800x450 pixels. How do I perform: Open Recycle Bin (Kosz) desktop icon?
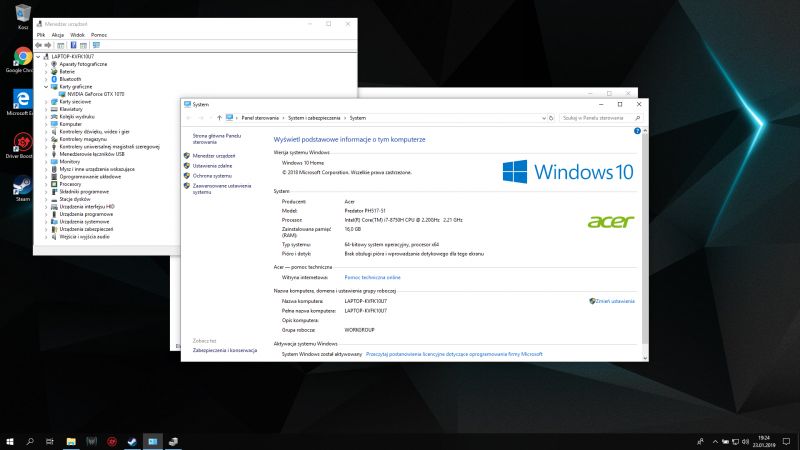click(22, 16)
